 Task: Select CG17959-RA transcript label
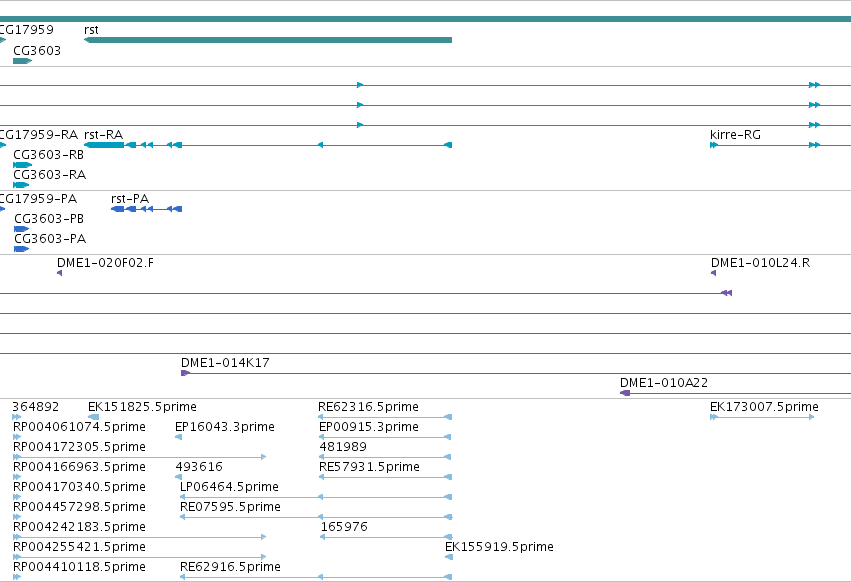[x=39, y=135]
